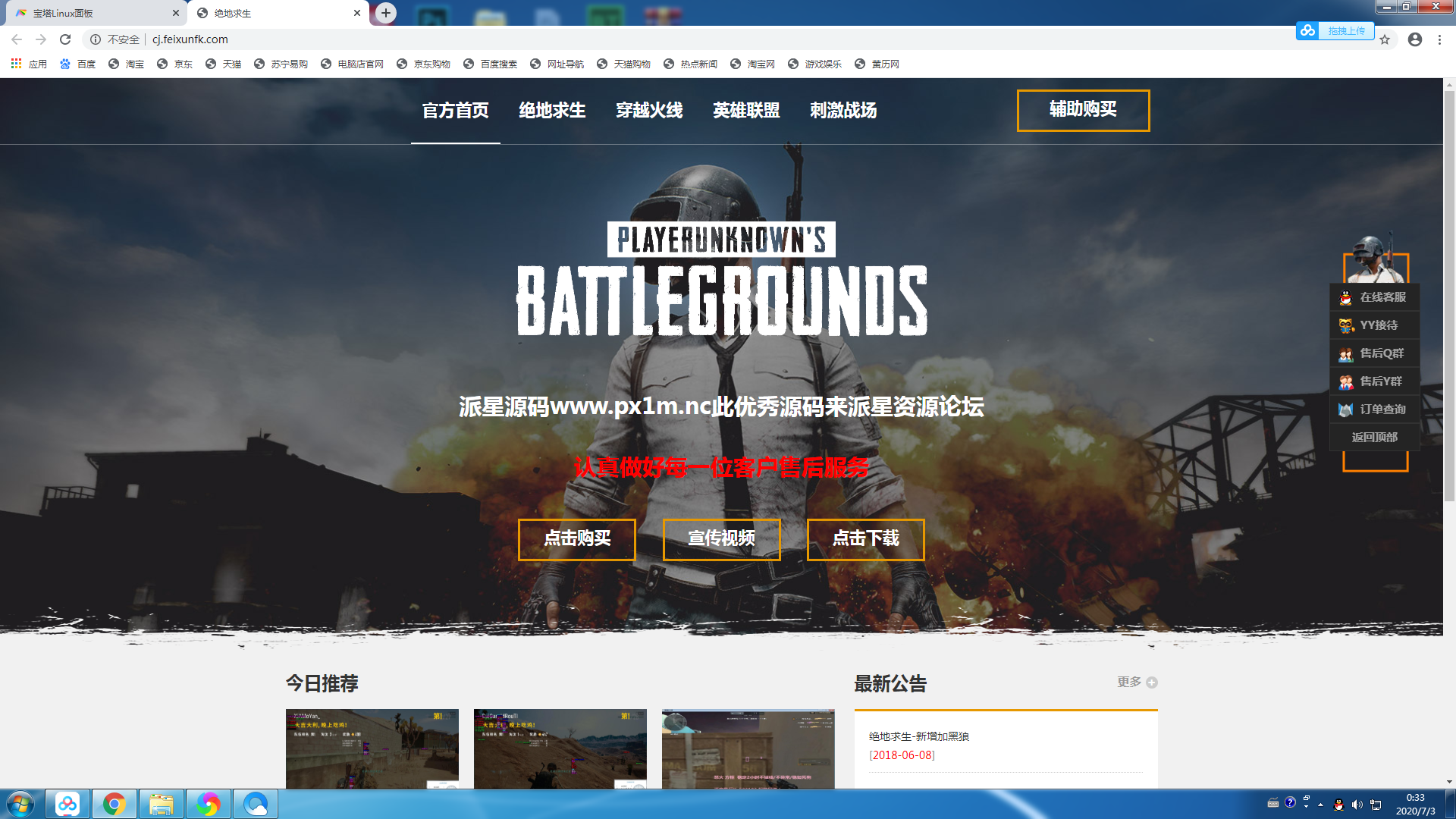This screenshot has width=1456, height=819.
Task: Open the second 今日推荐 screenshot thumbnail
Action: pyautogui.click(x=560, y=748)
